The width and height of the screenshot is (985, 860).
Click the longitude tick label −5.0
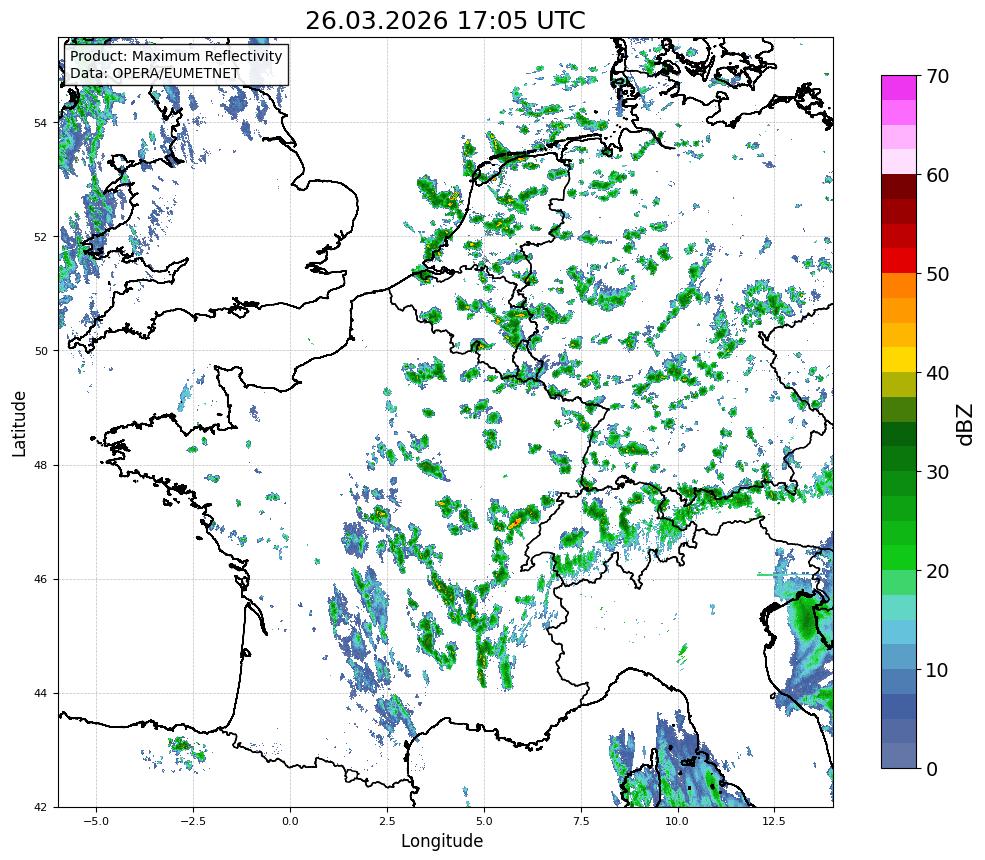click(96, 821)
